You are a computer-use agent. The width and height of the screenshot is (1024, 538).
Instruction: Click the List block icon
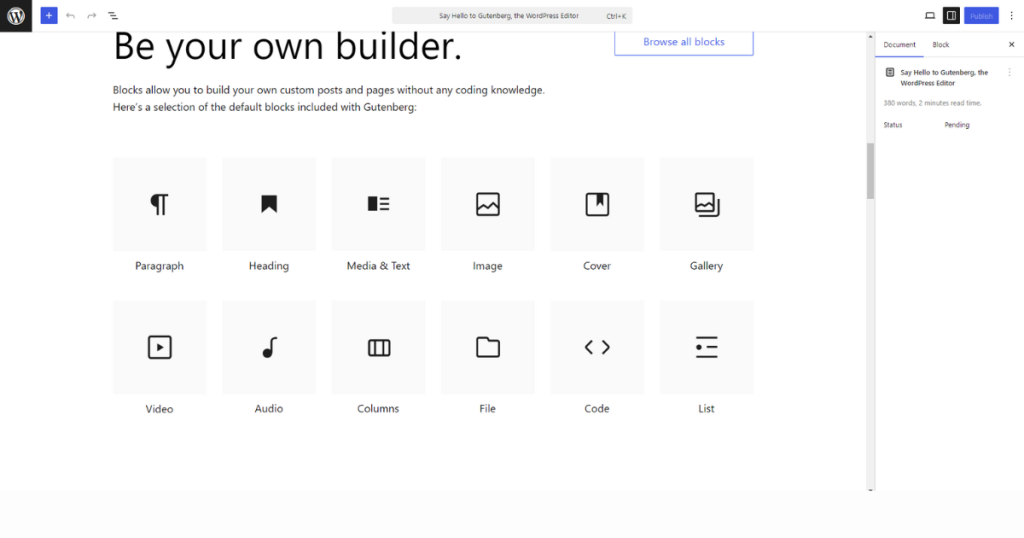[x=707, y=347]
